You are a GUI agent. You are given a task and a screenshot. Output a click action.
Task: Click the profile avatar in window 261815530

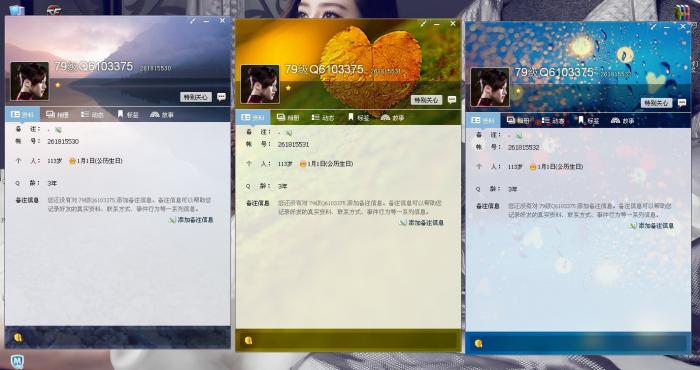pyautogui.click(x=29, y=81)
